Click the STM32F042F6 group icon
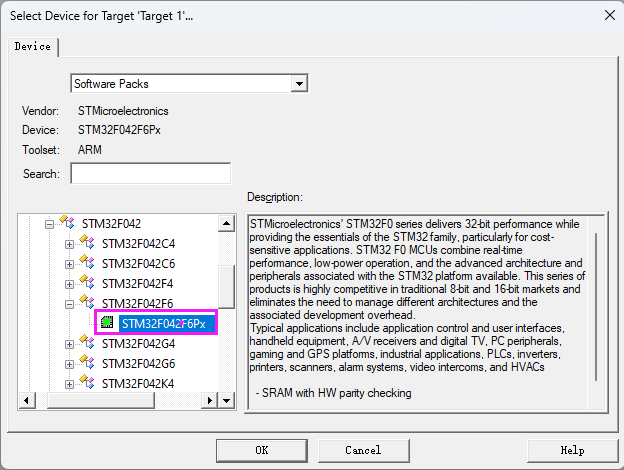The image size is (624, 470). [87, 301]
